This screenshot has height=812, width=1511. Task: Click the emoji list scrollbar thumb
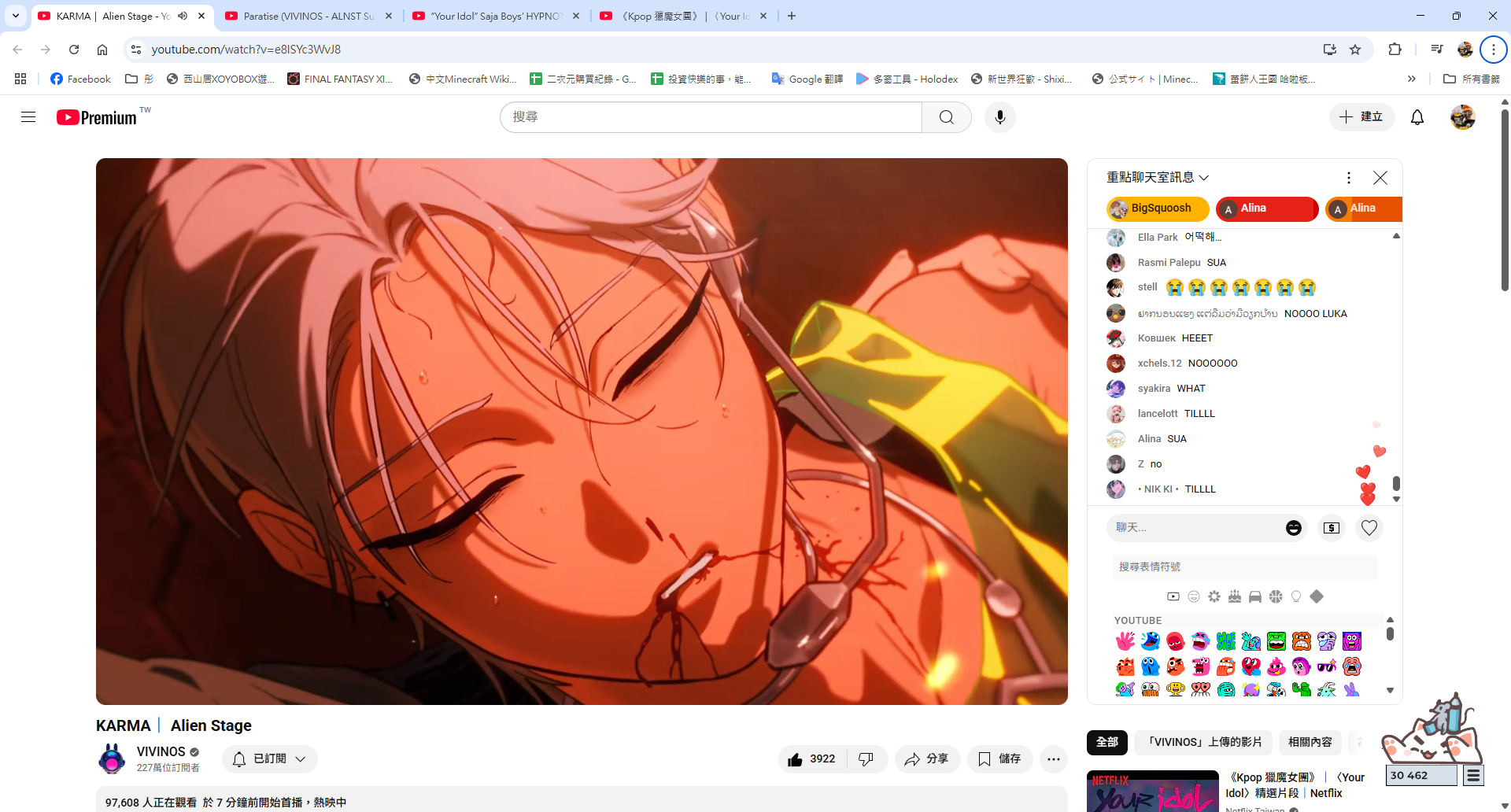click(1390, 633)
